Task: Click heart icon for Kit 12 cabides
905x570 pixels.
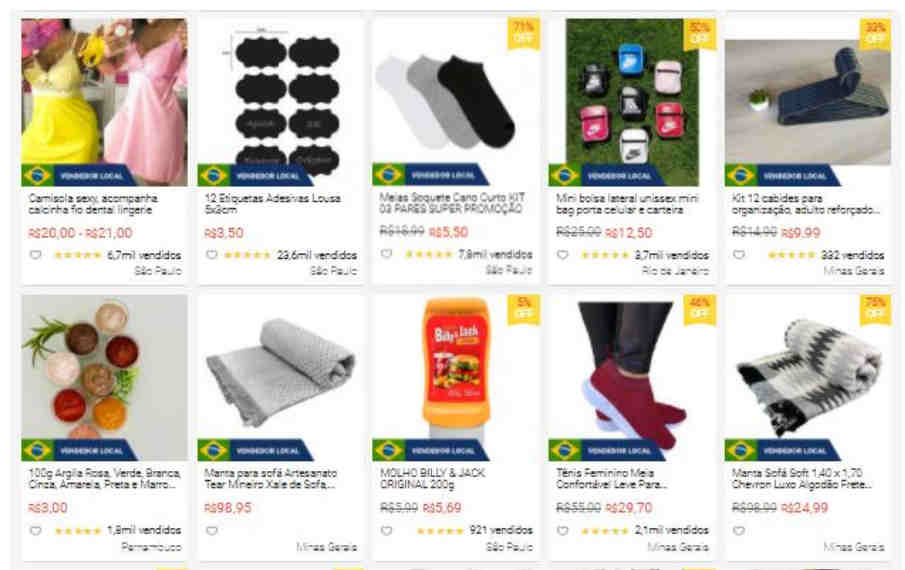Action: [739, 254]
